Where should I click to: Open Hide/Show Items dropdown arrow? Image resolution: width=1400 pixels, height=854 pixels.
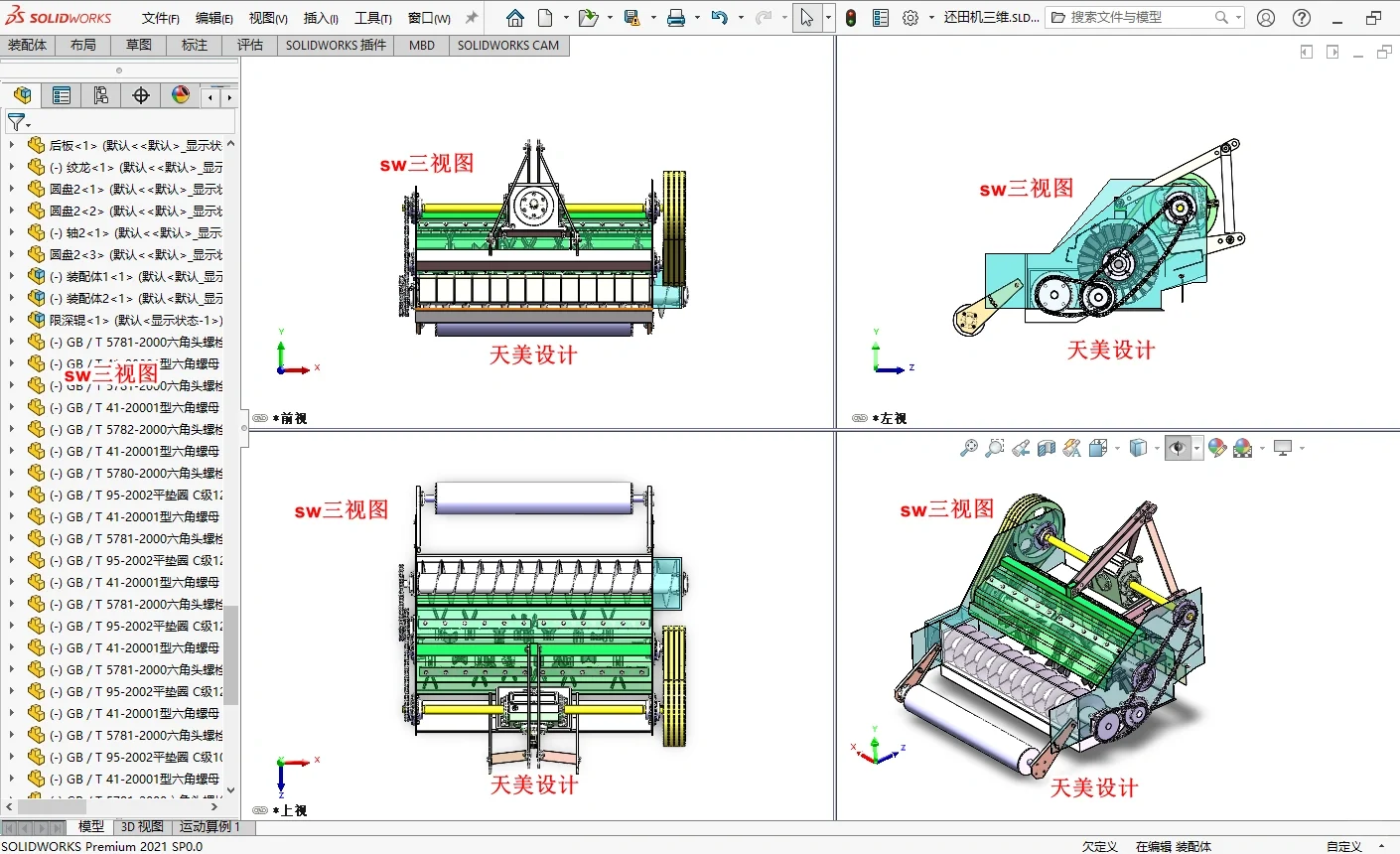tap(1196, 449)
